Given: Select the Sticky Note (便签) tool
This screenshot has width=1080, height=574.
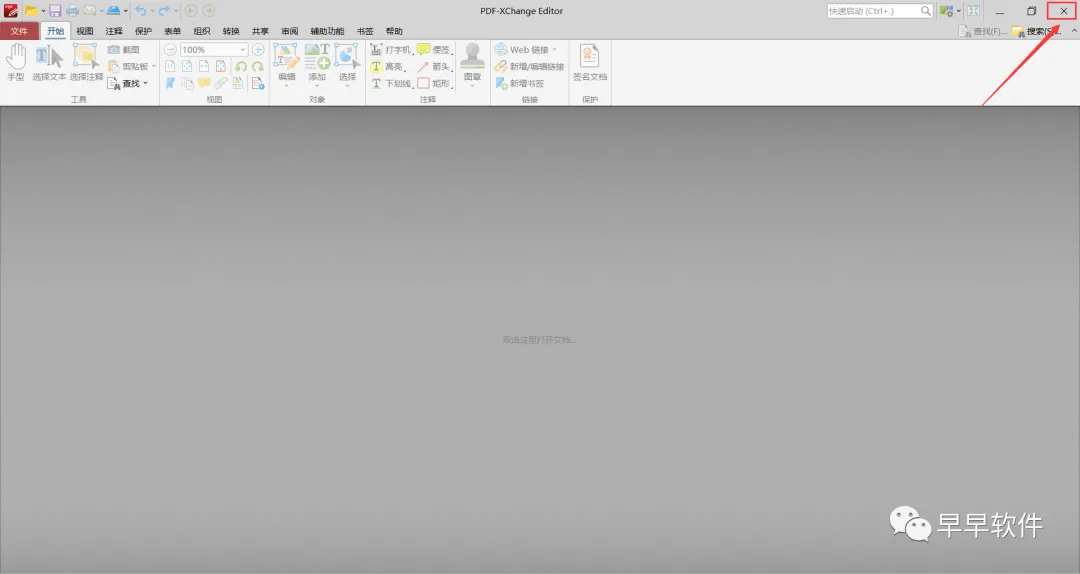Looking at the screenshot, I should (x=435, y=50).
